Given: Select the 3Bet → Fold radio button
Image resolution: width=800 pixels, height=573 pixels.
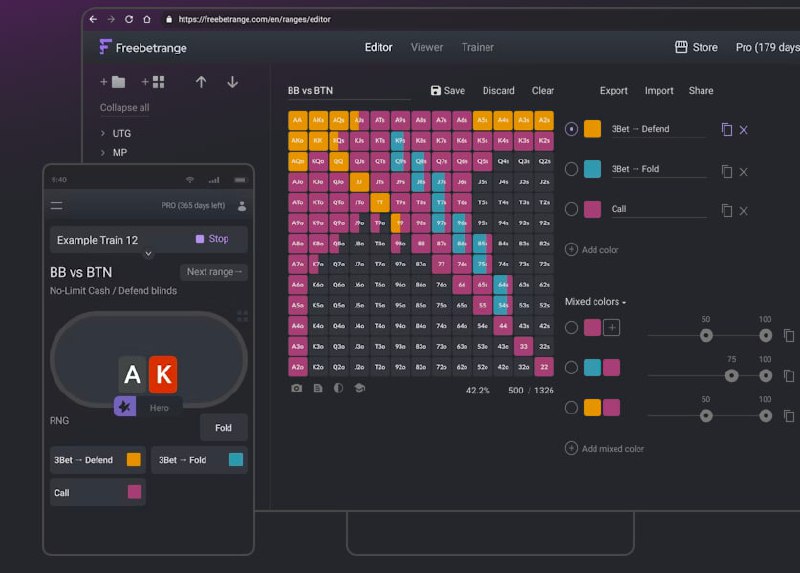Looking at the screenshot, I should click(571, 169).
